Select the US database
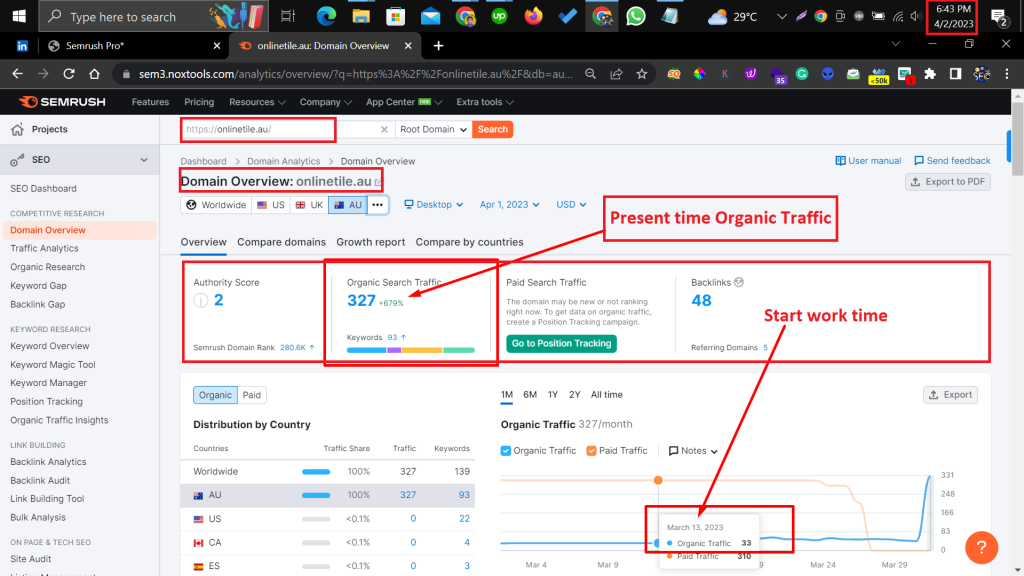This screenshot has height=576, width=1024. (x=271, y=205)
